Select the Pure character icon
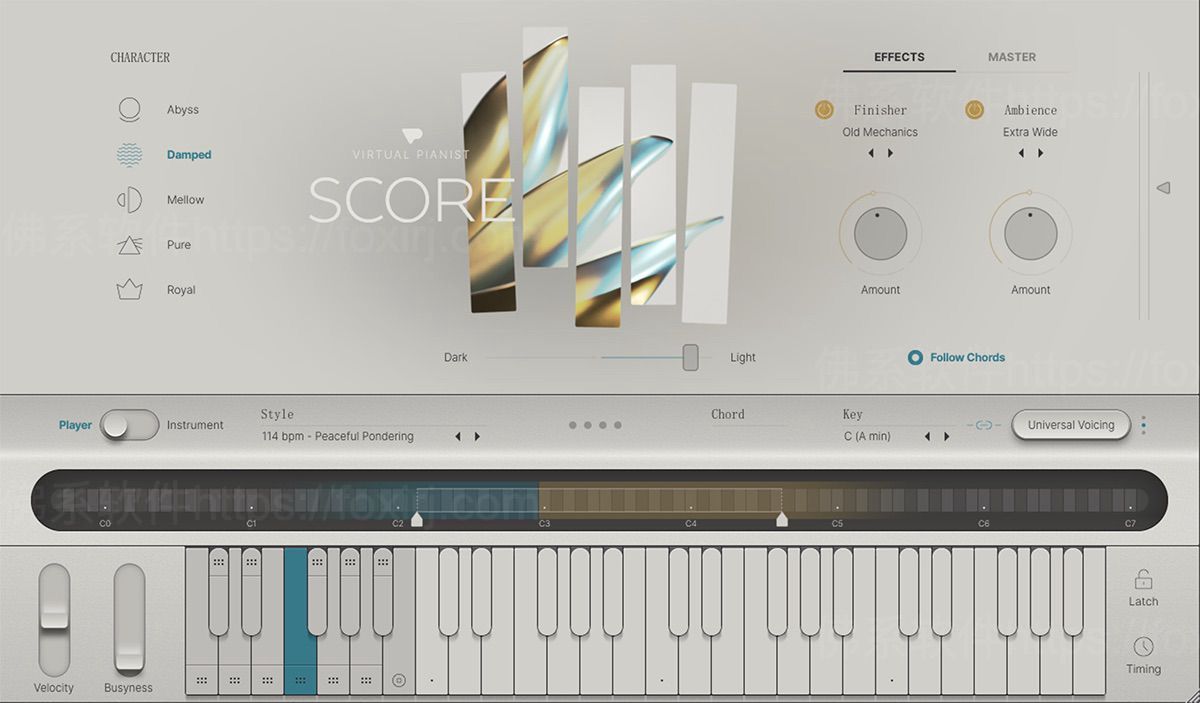1200x703 pixels. (130, 245)
